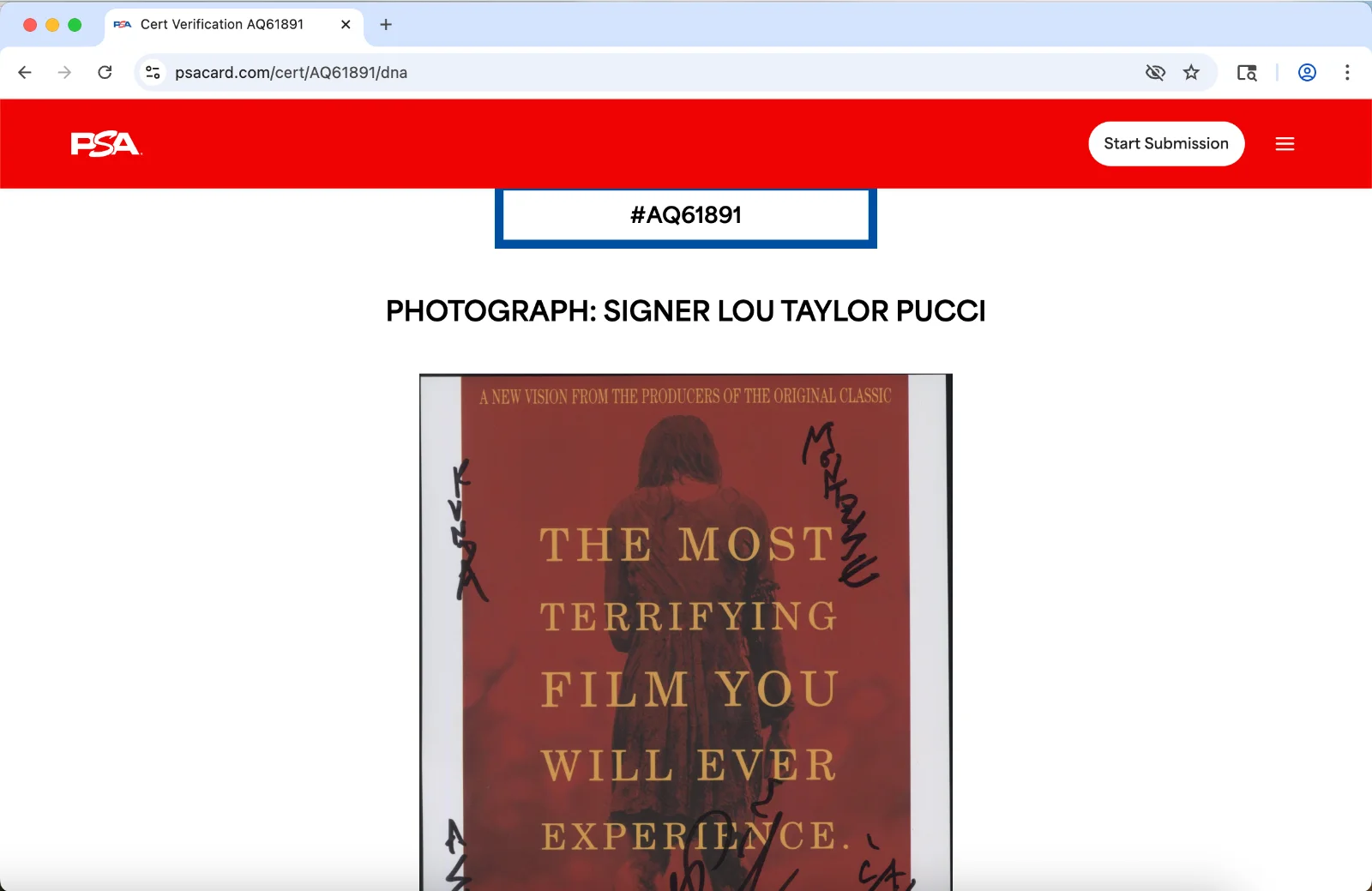1372x891 pixels.
Task: Open a new tab with plus button
Action: coord(386,25)
